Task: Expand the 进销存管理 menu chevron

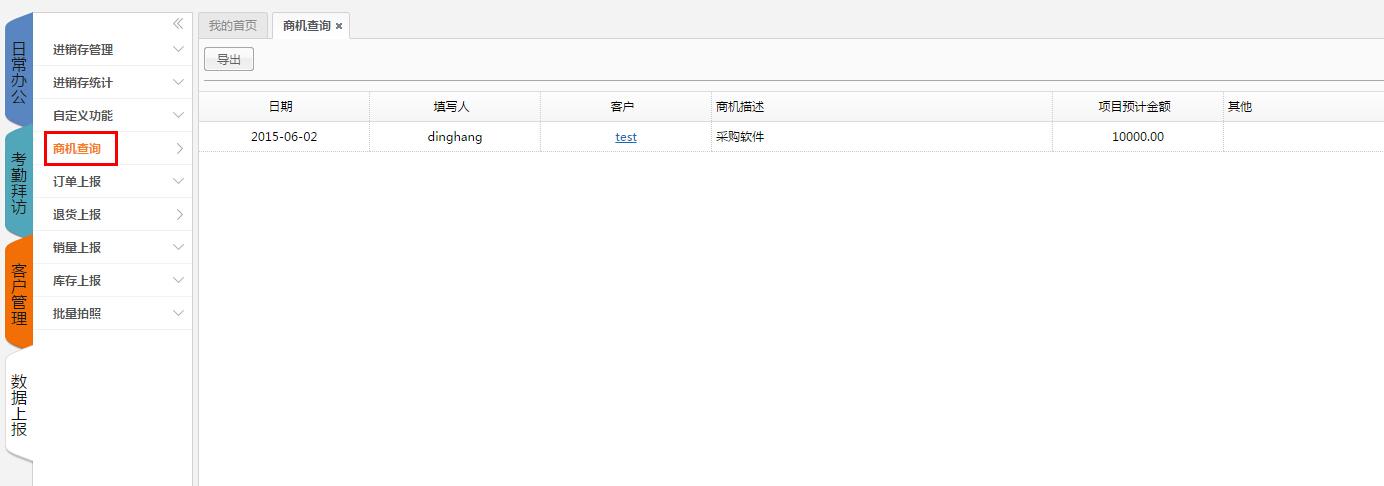Action: 178,49
